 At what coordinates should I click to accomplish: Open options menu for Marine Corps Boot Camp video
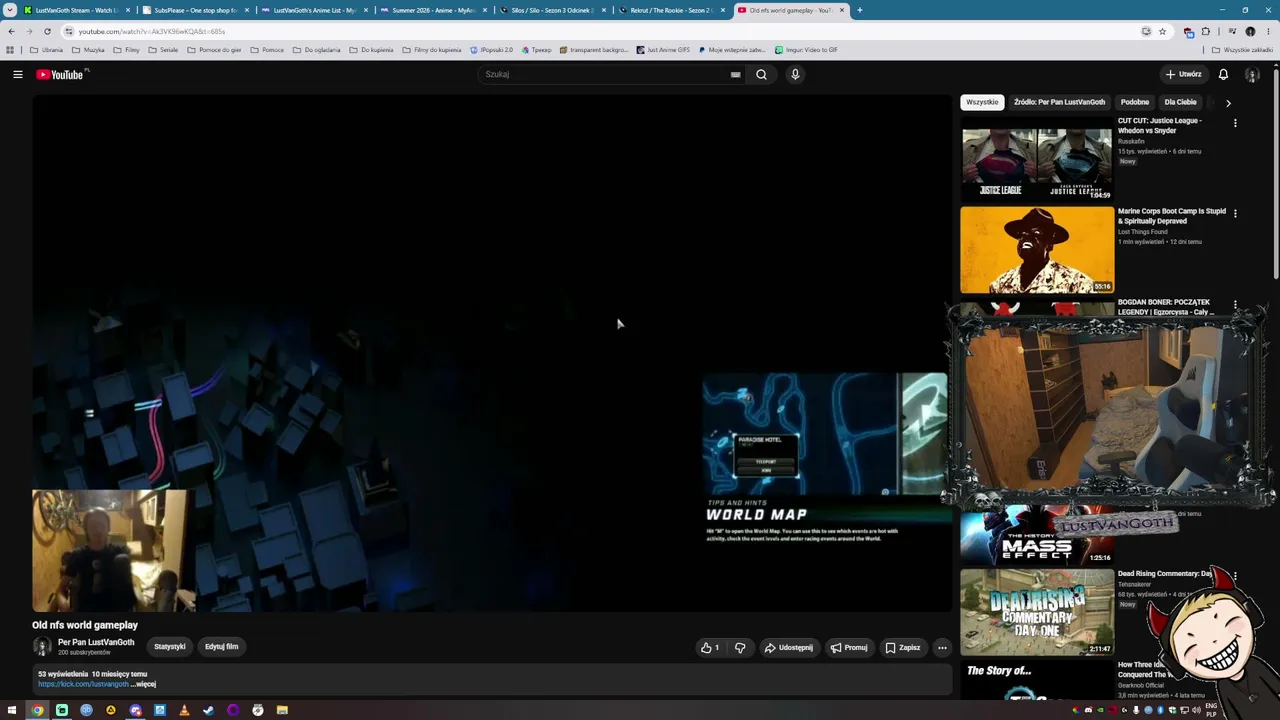(1235, 213)
